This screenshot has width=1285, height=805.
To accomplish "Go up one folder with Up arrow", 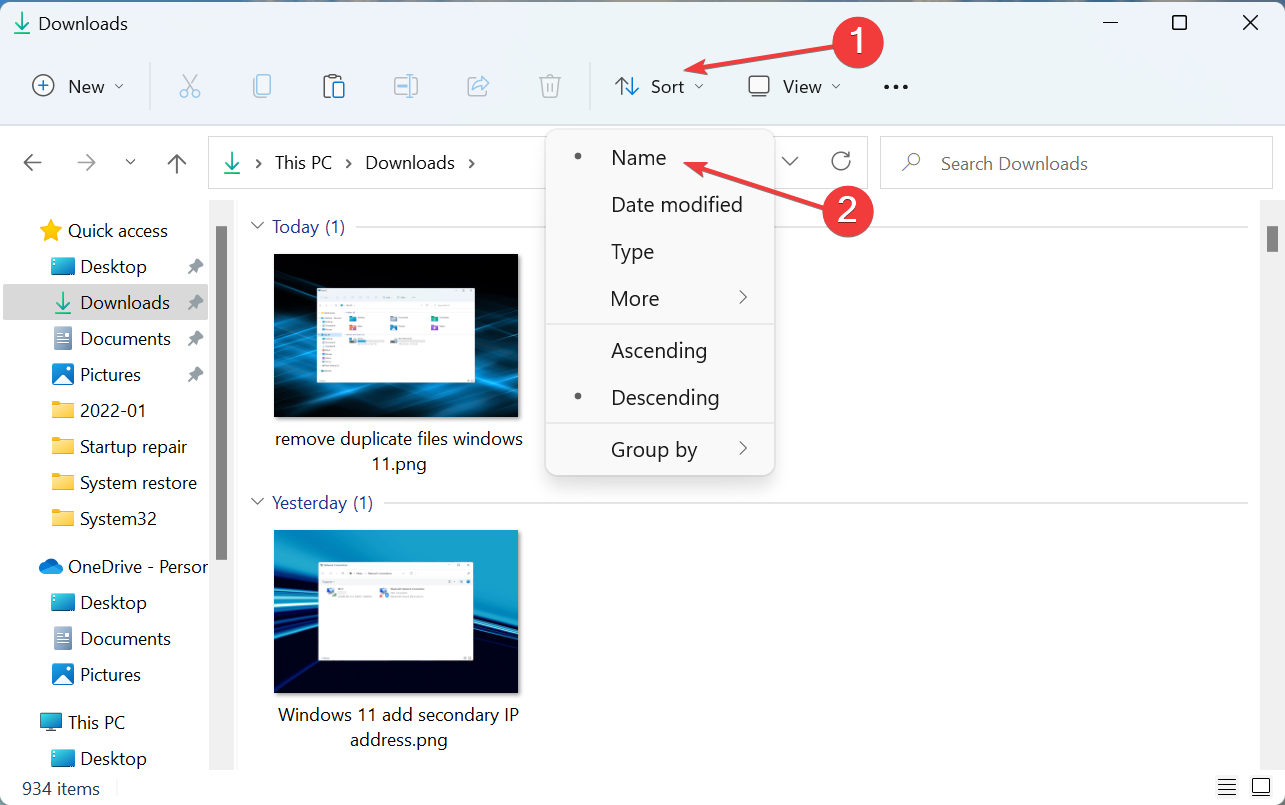I will 177,163.
